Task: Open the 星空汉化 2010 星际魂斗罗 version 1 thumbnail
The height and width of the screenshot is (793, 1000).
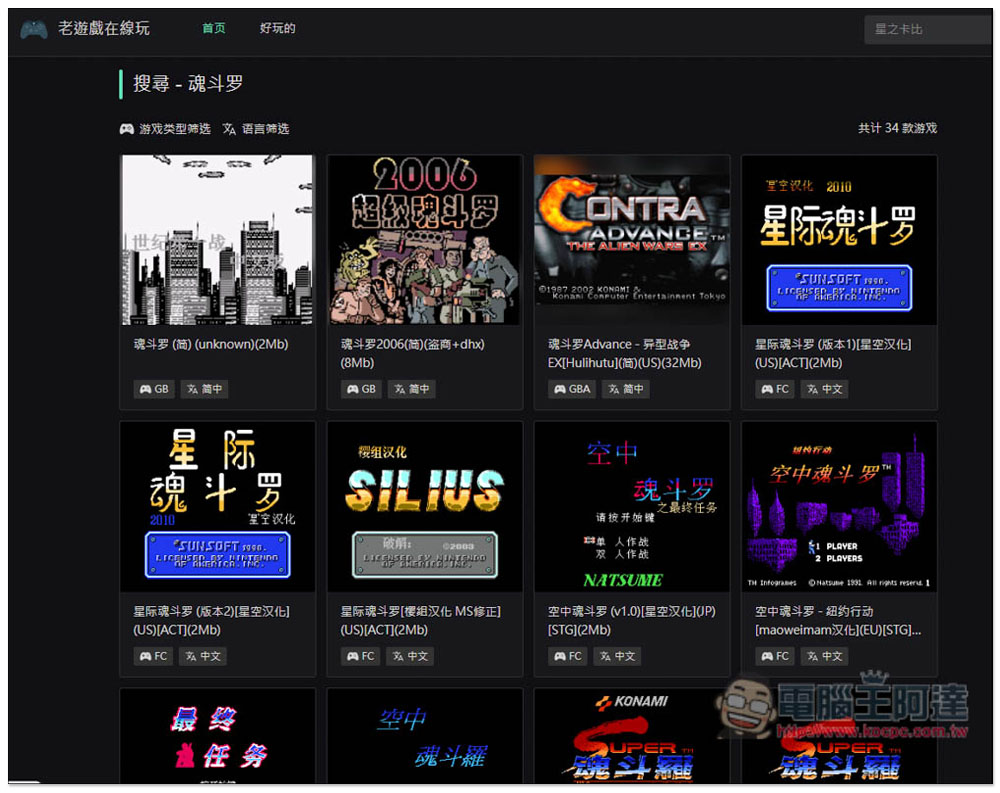Action: tap(839, 240)
